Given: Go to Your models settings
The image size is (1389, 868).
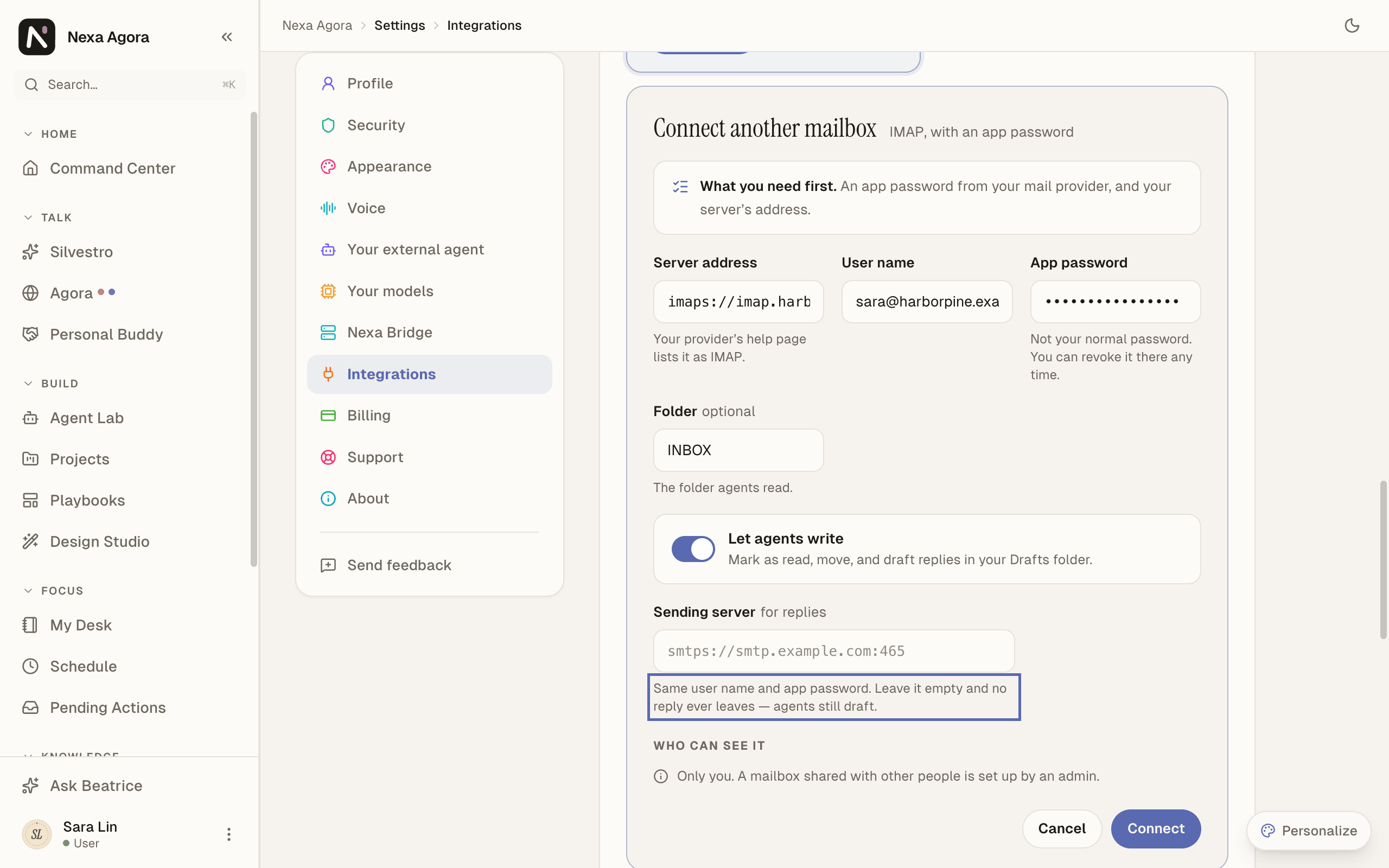Looking at the screenshot, I should click(x=429, y=291).
